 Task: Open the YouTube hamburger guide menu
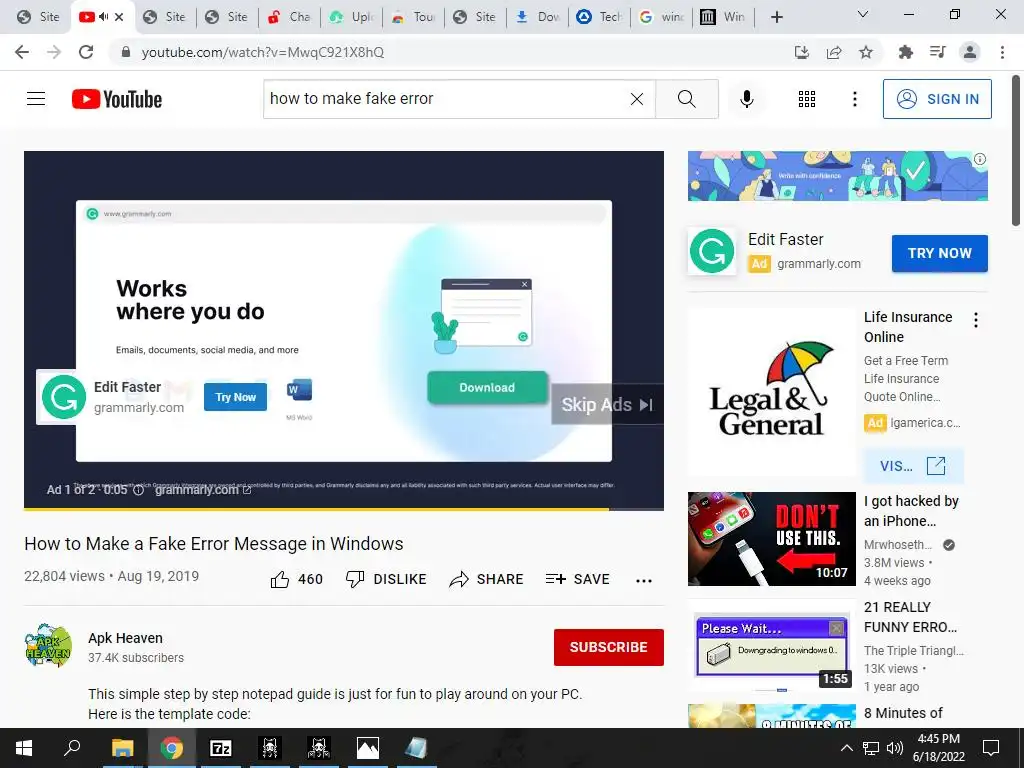pyautogui.click(x=36, y=99)
